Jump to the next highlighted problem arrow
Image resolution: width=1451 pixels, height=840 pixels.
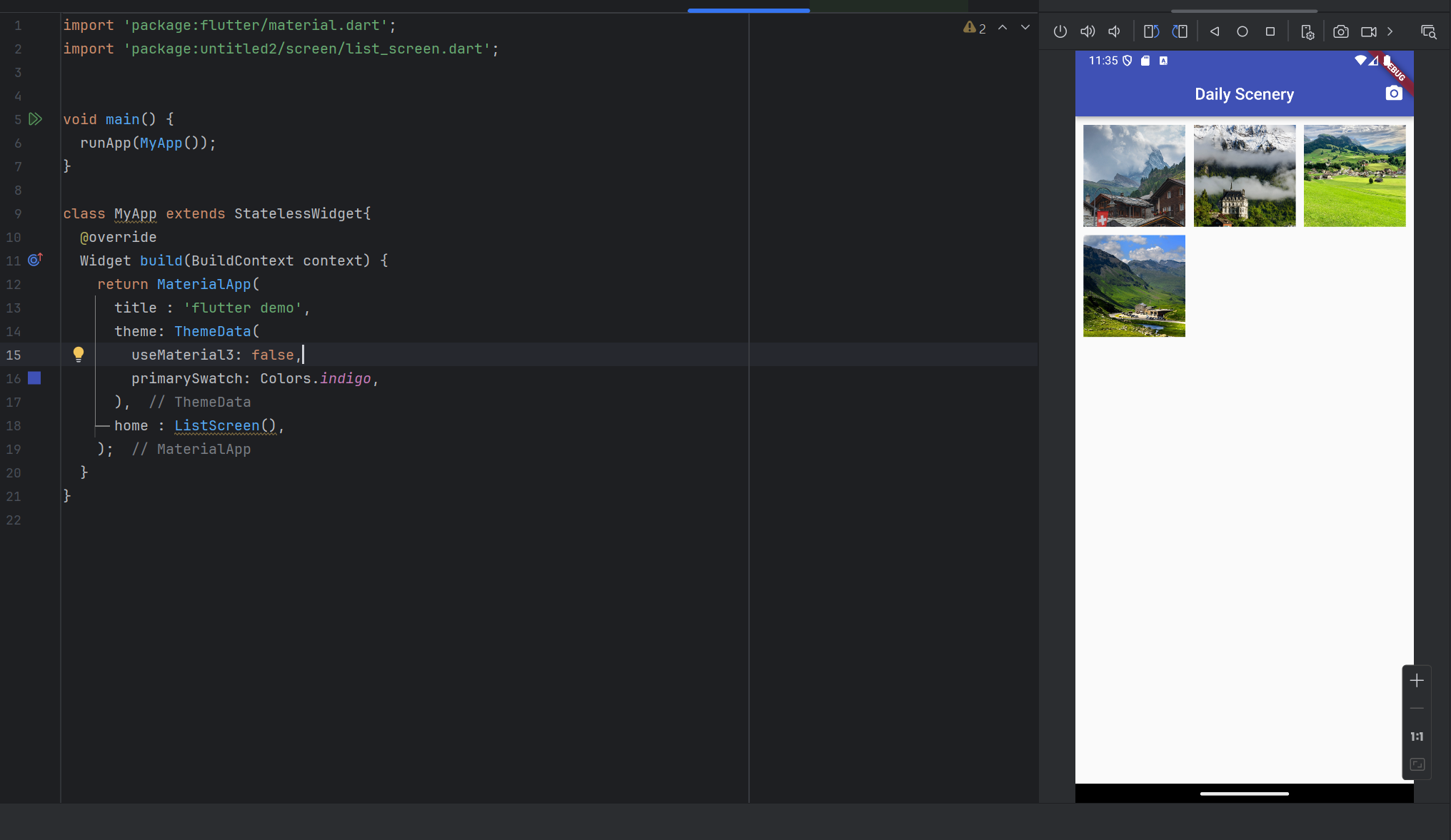point(1025,27)
